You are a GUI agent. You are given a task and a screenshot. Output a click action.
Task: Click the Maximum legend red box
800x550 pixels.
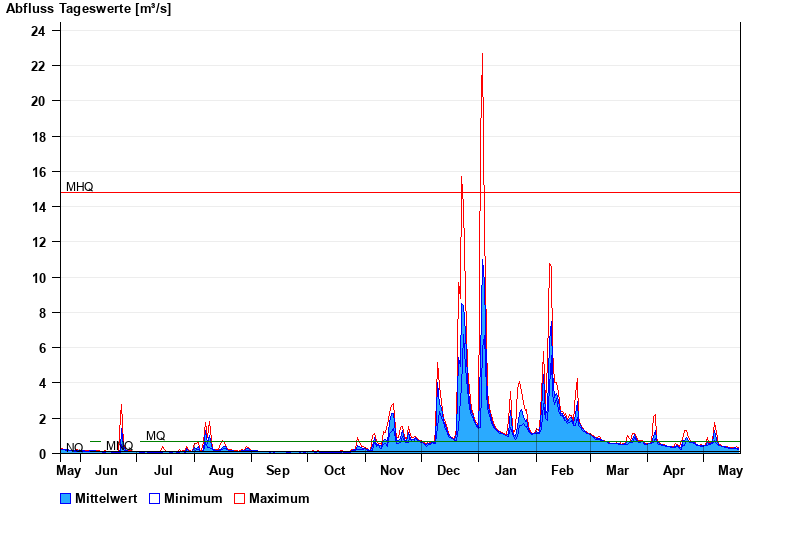[x=239, y=498]
